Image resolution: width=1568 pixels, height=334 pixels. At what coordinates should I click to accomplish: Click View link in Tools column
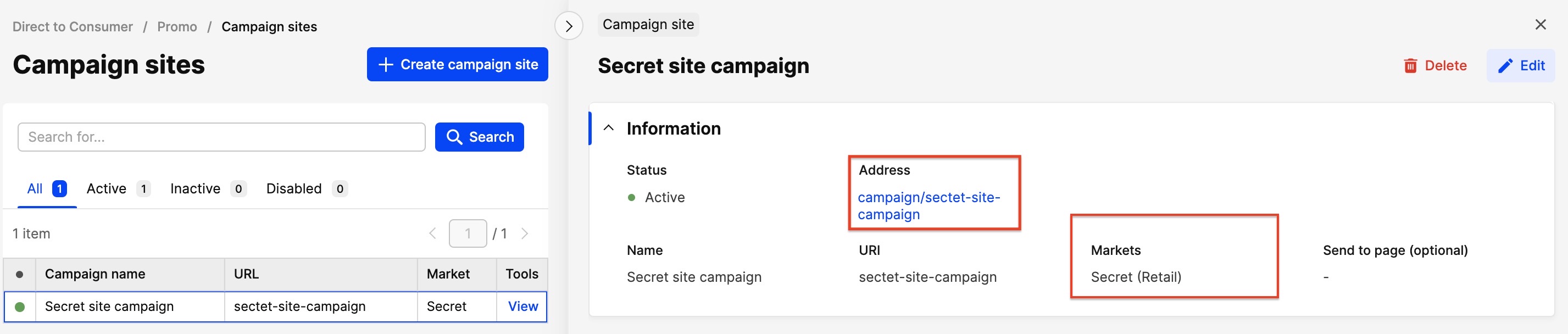[522, 307]
